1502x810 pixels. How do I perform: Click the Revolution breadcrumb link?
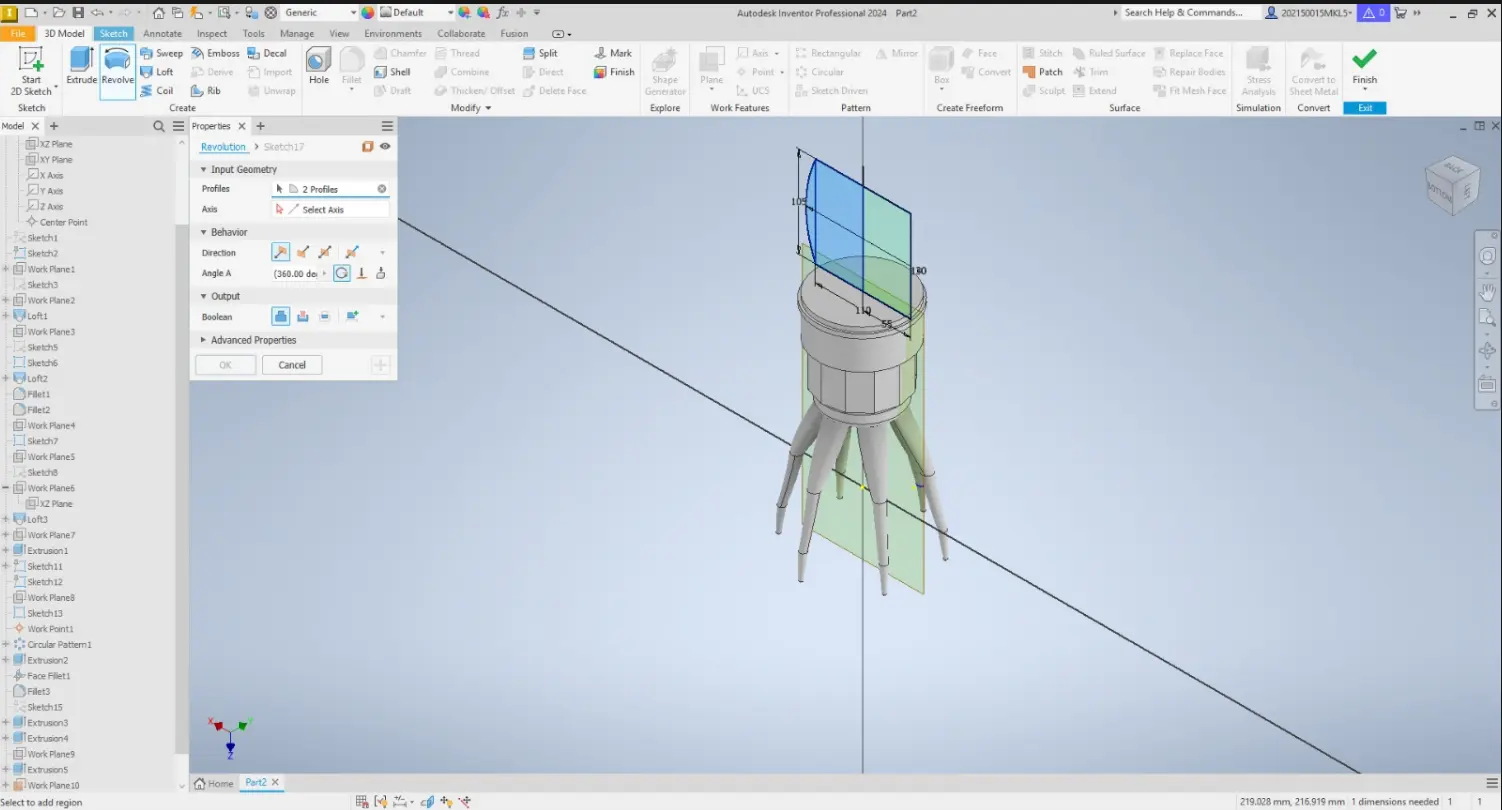tap(222, 146)
